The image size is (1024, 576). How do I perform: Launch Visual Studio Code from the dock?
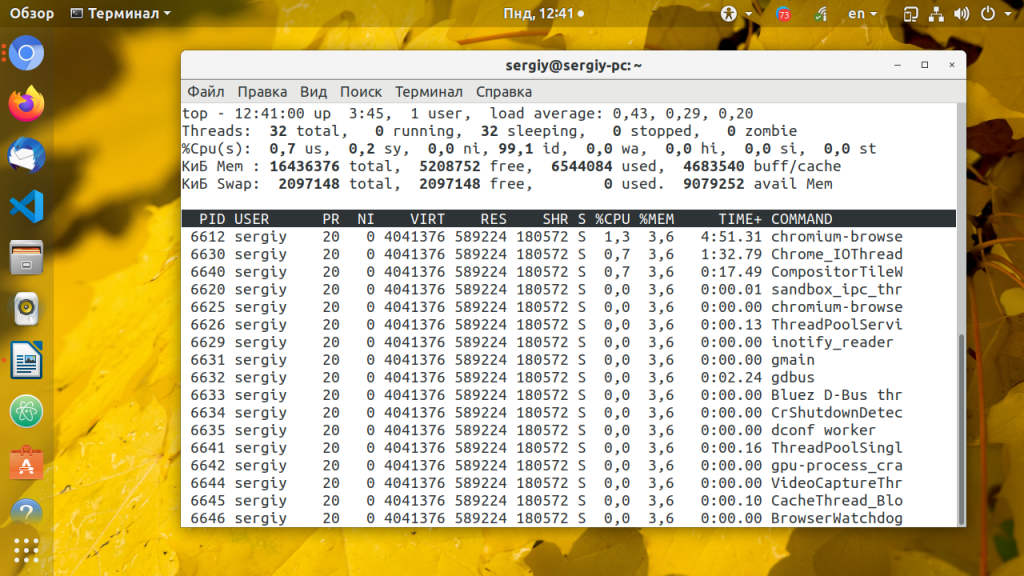point(26,206)
